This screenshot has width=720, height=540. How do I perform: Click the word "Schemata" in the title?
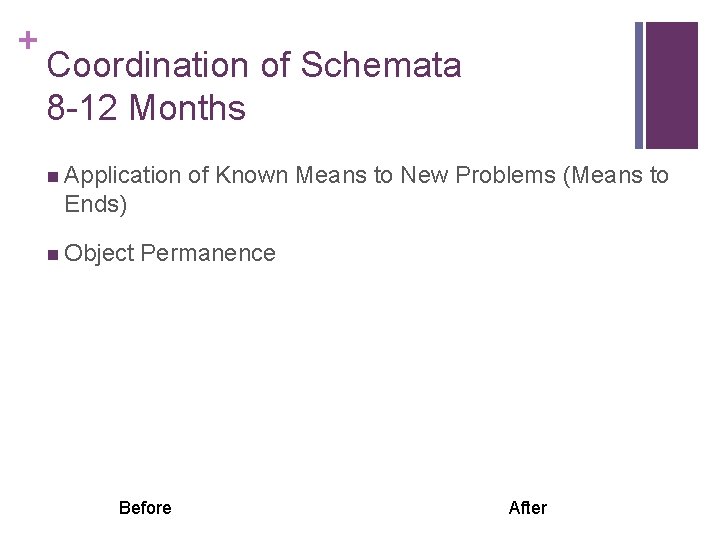(x=381, y=66)
